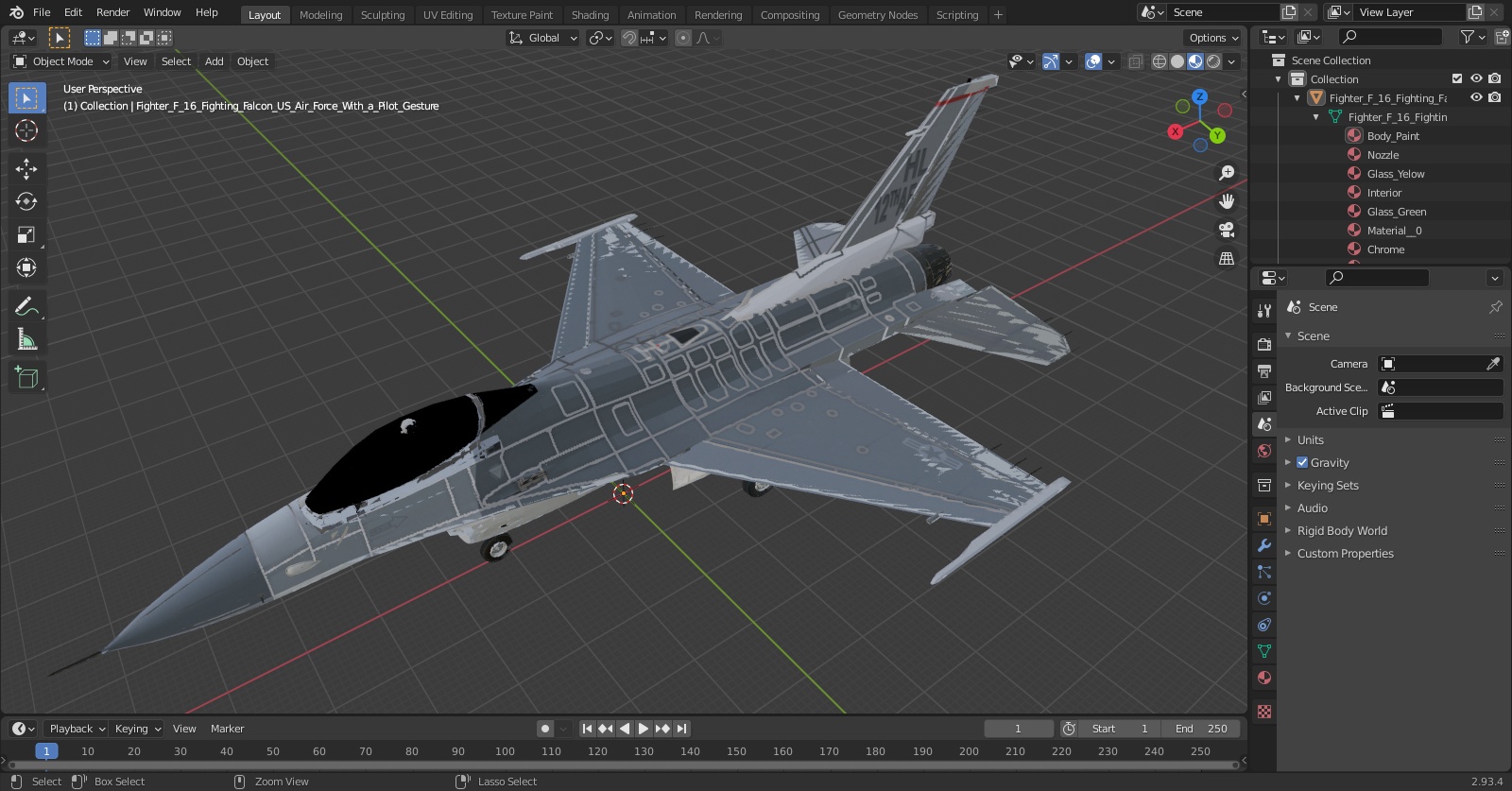The width and height of the screenshot is (1512, 791).
Task: Jump to timeline end frame button
Action: coord(681,729)
